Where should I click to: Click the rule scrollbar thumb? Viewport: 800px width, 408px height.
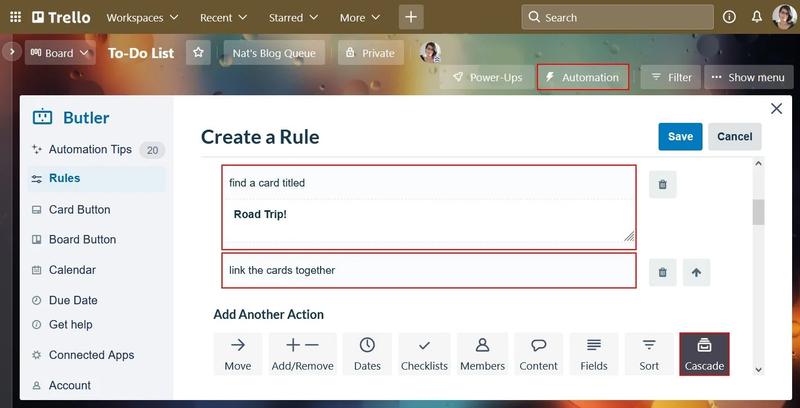(758, 212)
